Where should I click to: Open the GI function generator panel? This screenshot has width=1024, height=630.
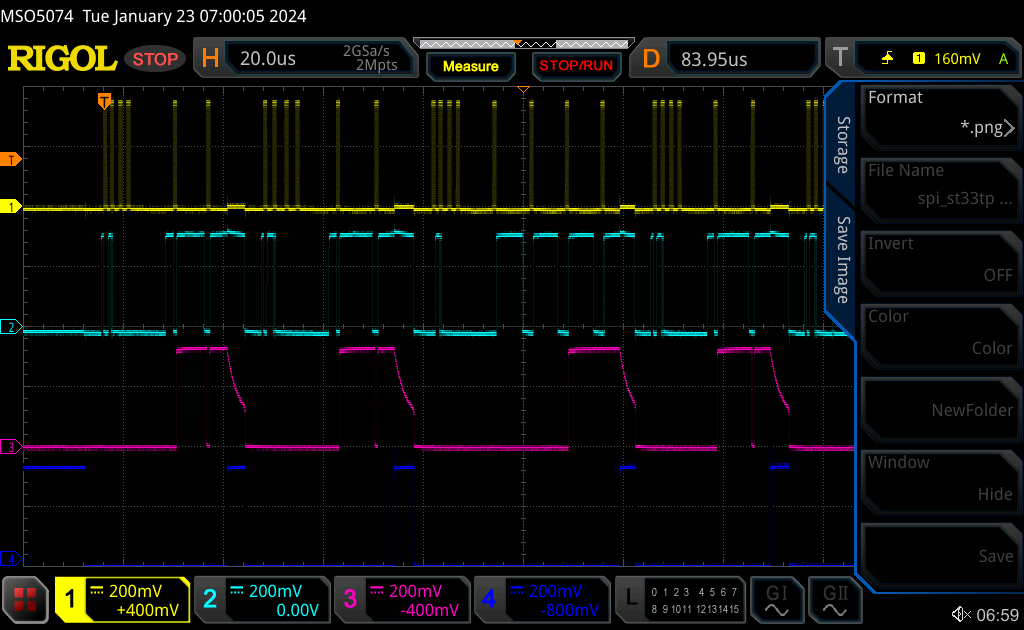[777, 599]
